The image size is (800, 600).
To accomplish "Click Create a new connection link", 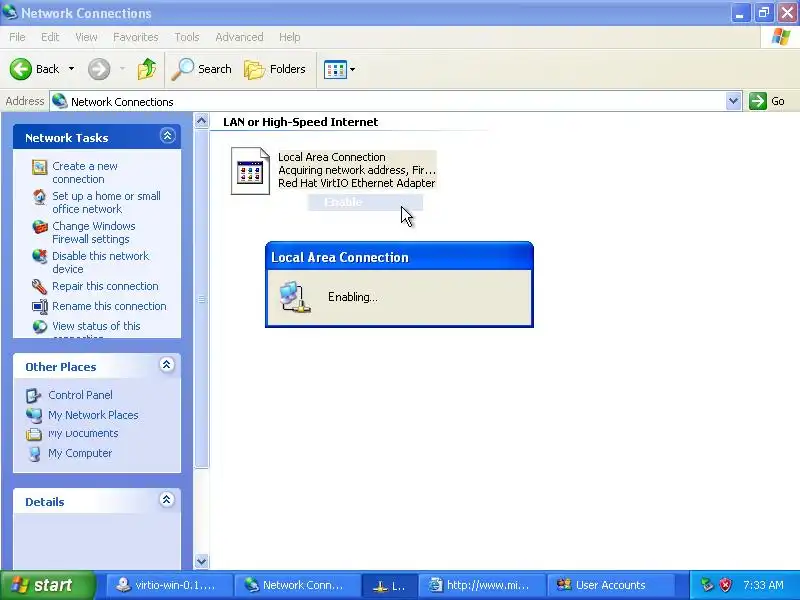I will 85,172.
